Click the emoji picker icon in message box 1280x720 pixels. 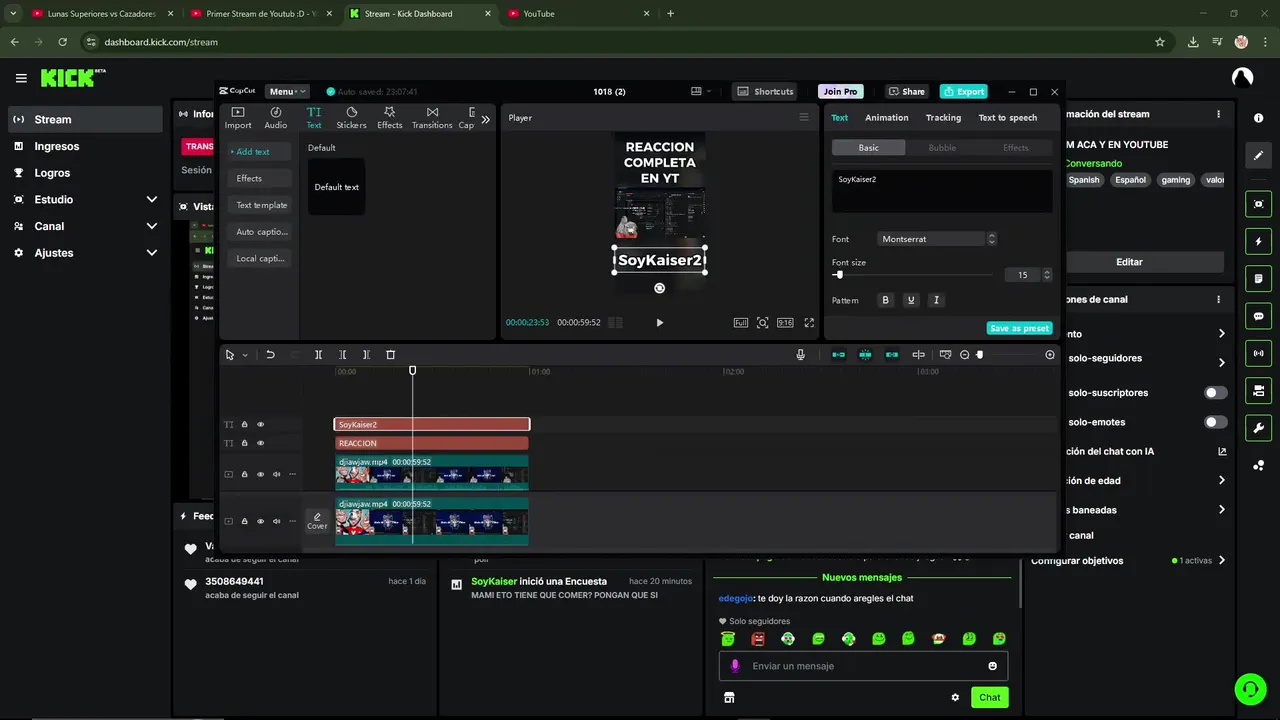point(992,666)
